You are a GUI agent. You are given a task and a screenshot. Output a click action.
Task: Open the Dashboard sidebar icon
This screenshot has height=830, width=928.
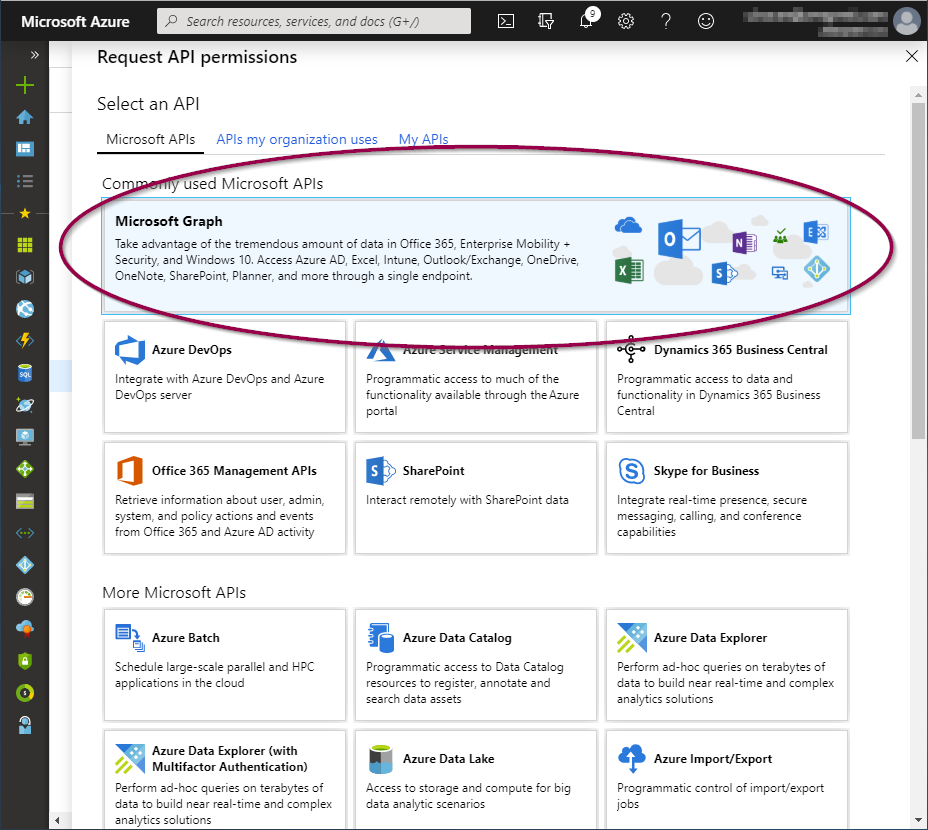pyautogui.click(x=25, y=149)
